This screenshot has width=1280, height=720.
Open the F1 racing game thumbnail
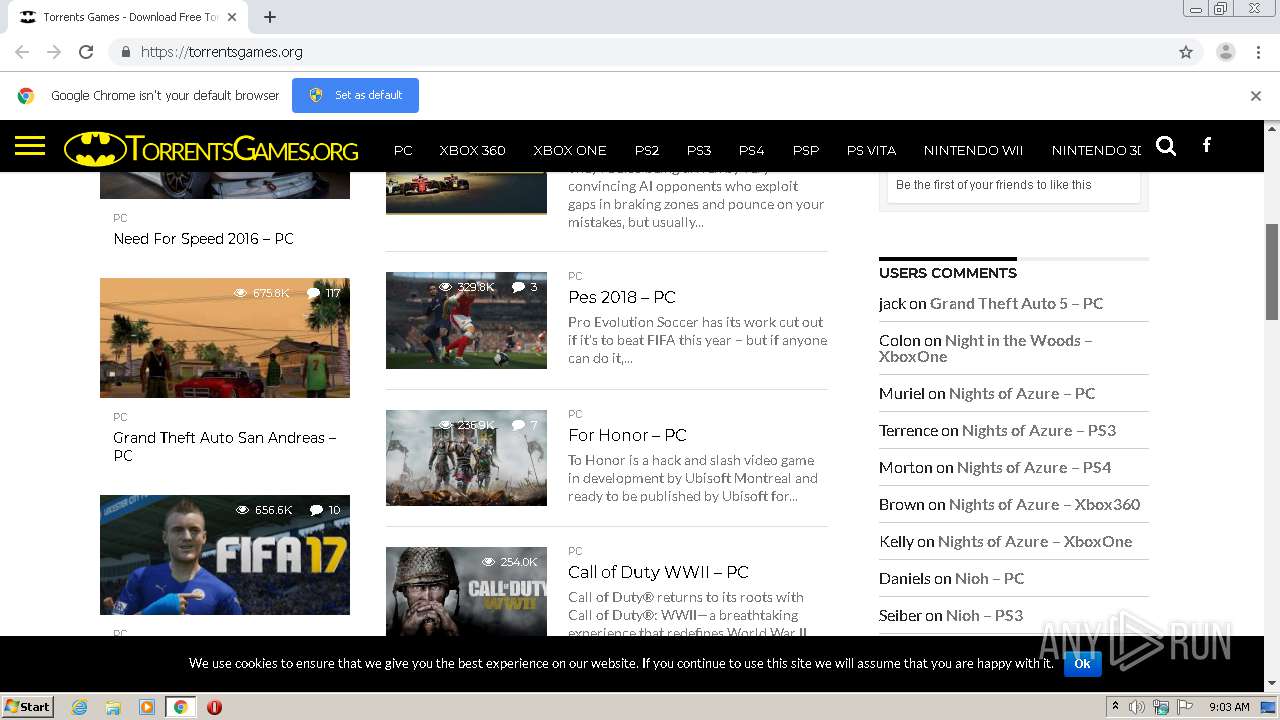pyautogui.click(x=466, y=193)
